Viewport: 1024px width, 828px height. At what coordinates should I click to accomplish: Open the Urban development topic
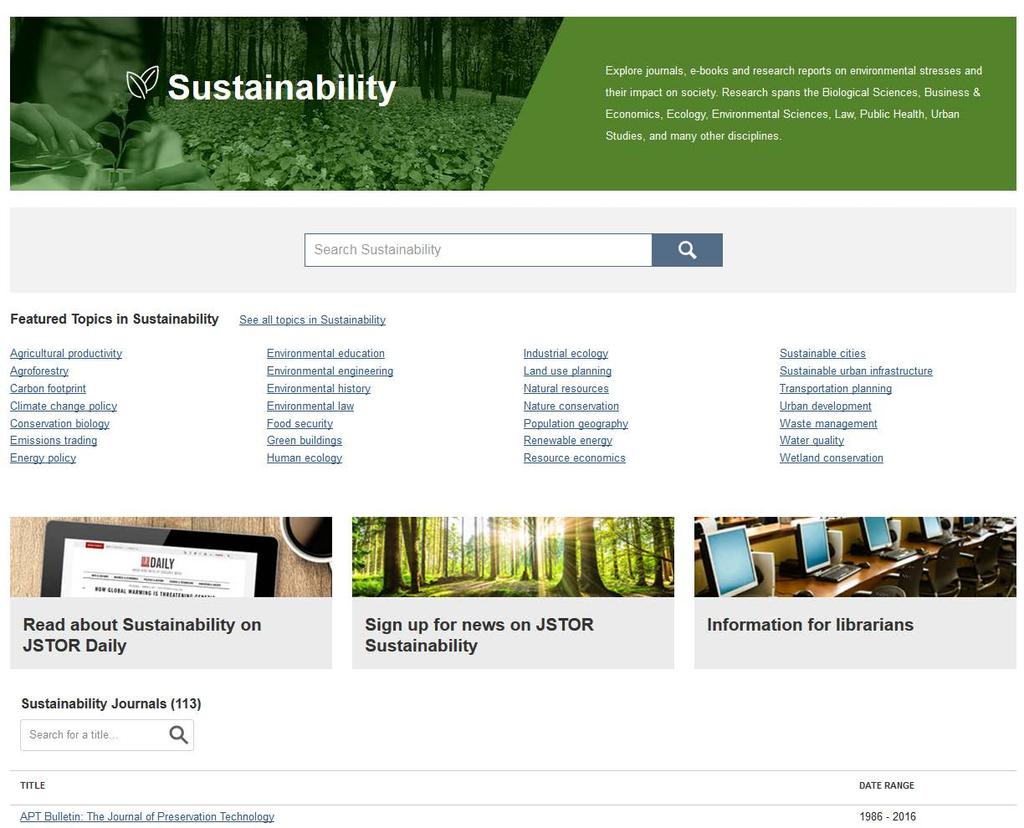[825, 406]
